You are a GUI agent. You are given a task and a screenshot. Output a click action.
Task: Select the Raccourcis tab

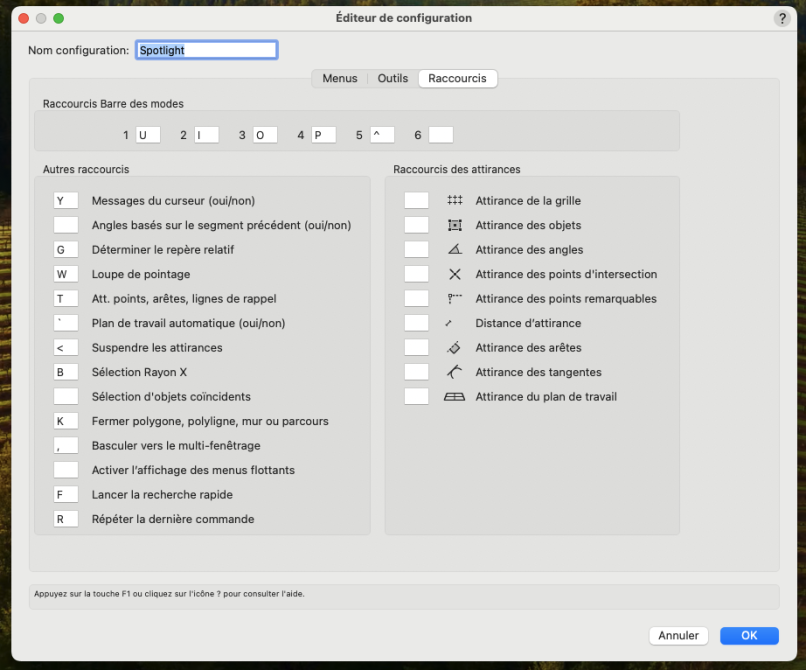click(457, 78)
